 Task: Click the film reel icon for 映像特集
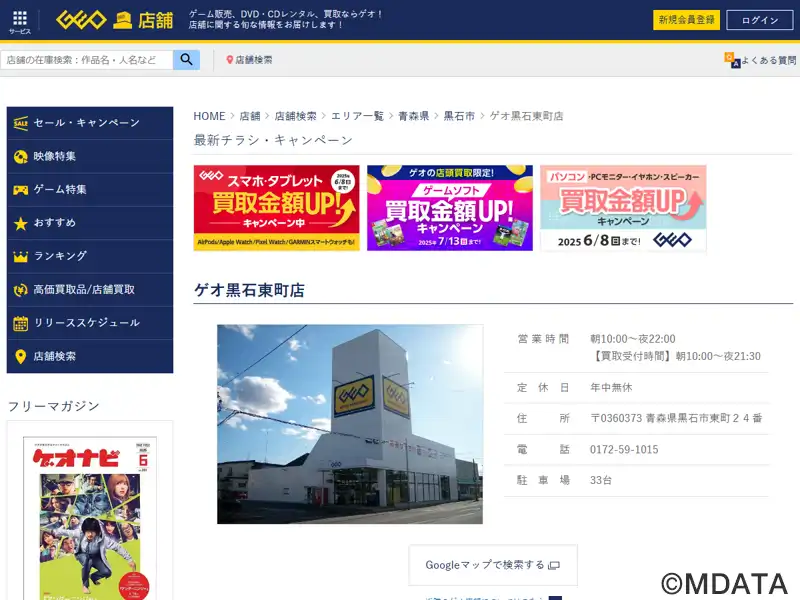(20, 157)
